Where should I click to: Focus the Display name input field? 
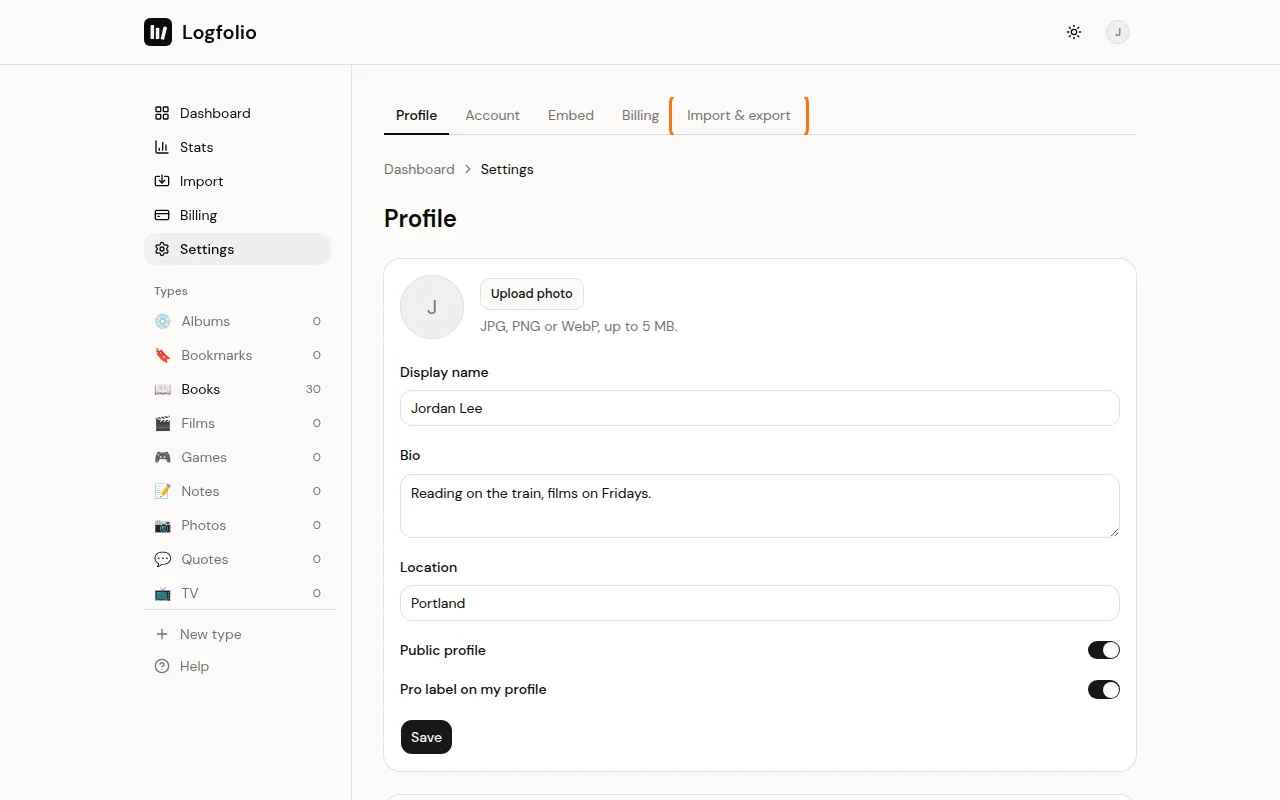(x=760, y=408)
